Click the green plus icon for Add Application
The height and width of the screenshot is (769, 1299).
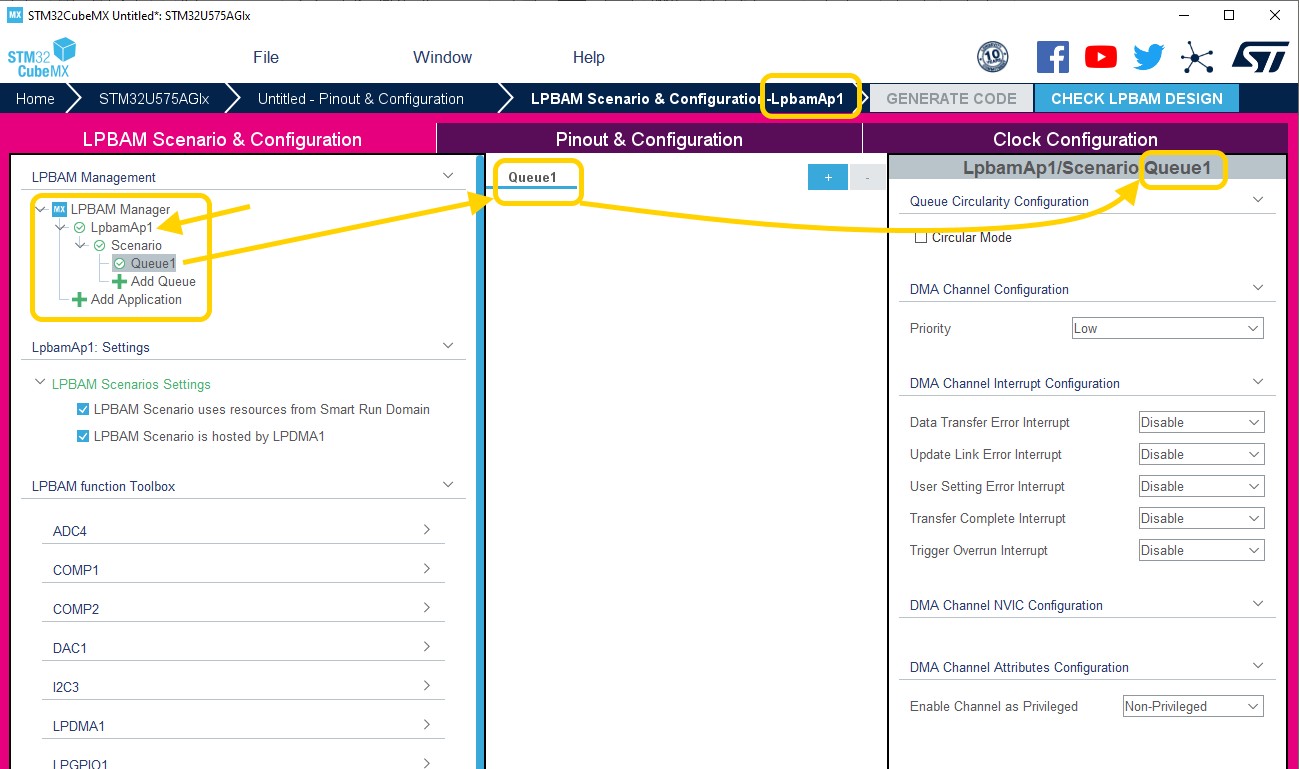pyautogui.click(x=79, y=299)
